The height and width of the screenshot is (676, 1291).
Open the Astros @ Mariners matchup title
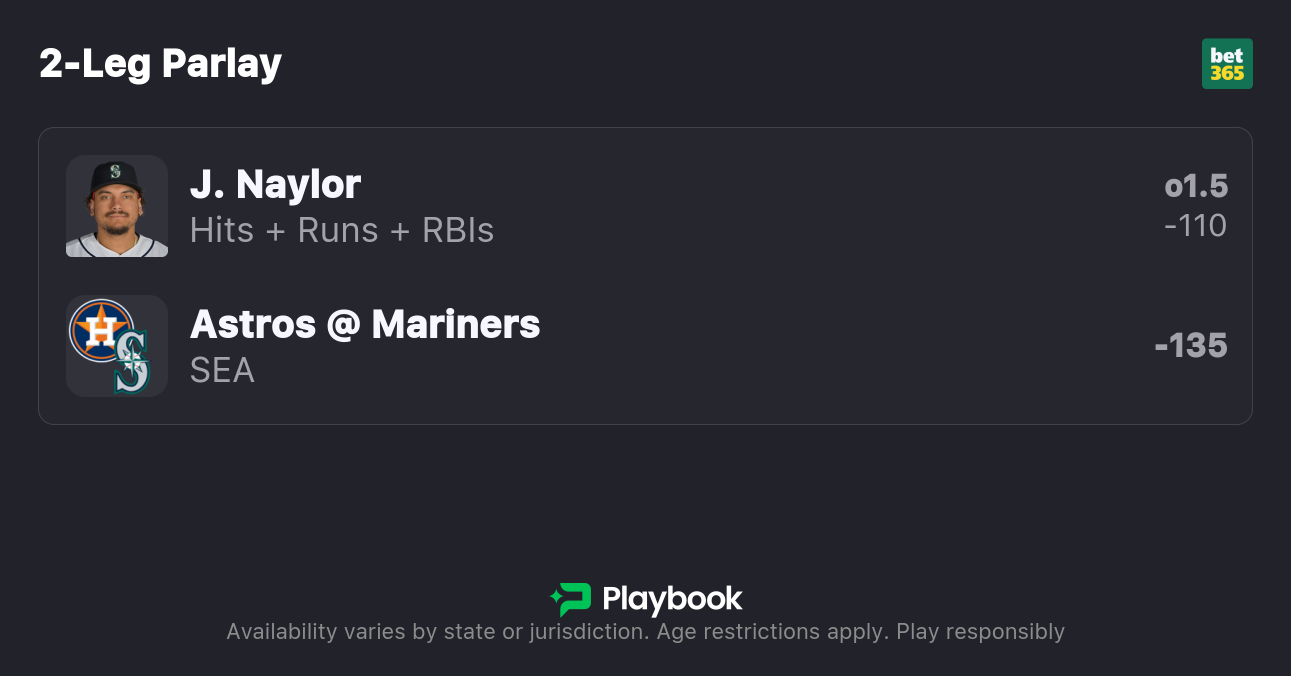tap(365, 324)
